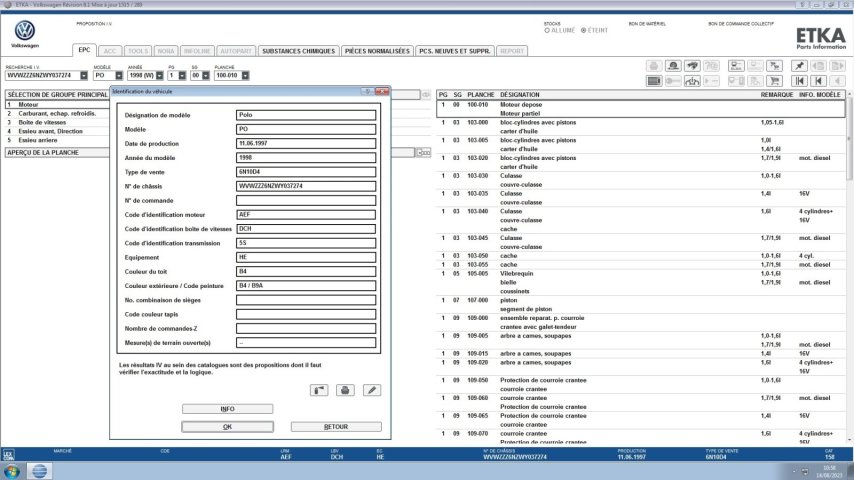Click the headset person toolbar icon

(x=673, y=66)
